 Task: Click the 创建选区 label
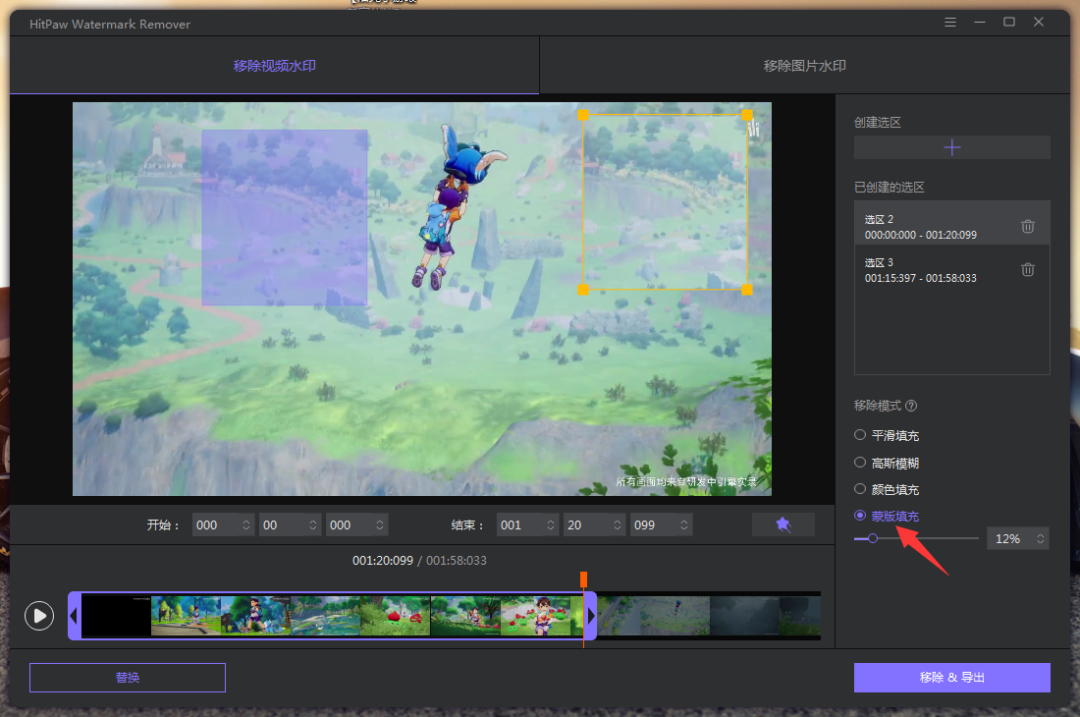(x=878, y=123)
